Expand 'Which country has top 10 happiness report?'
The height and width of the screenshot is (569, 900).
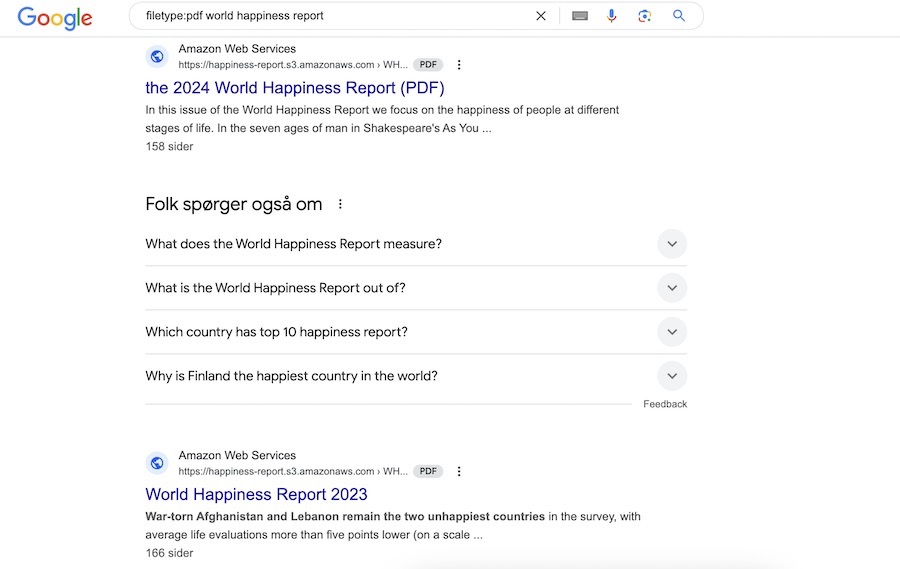416,332
